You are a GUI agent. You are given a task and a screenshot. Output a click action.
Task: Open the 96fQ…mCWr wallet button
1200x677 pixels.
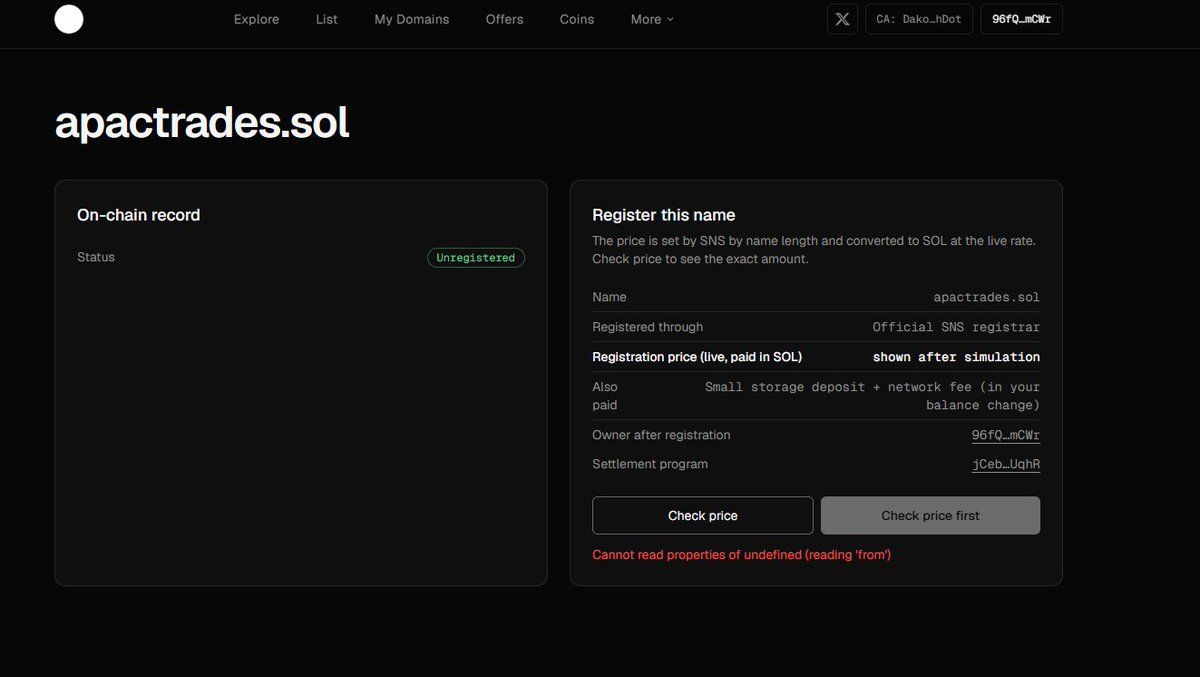tap(1022, 19)
